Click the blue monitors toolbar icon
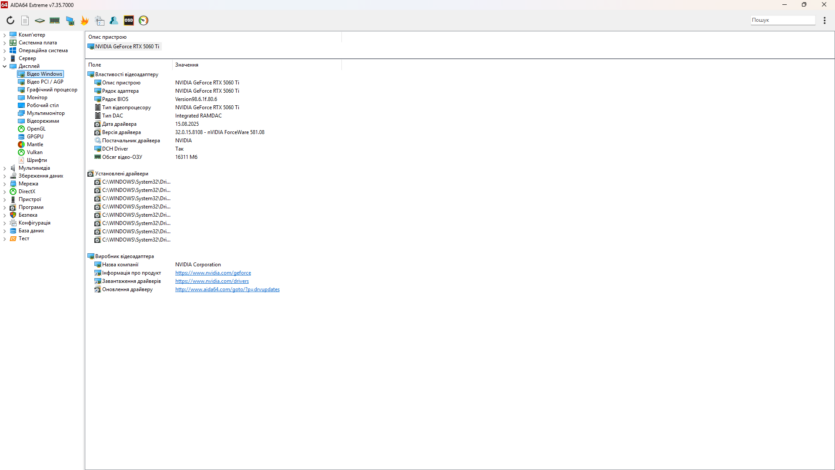The image size is (835, 470). pos(70,20)
